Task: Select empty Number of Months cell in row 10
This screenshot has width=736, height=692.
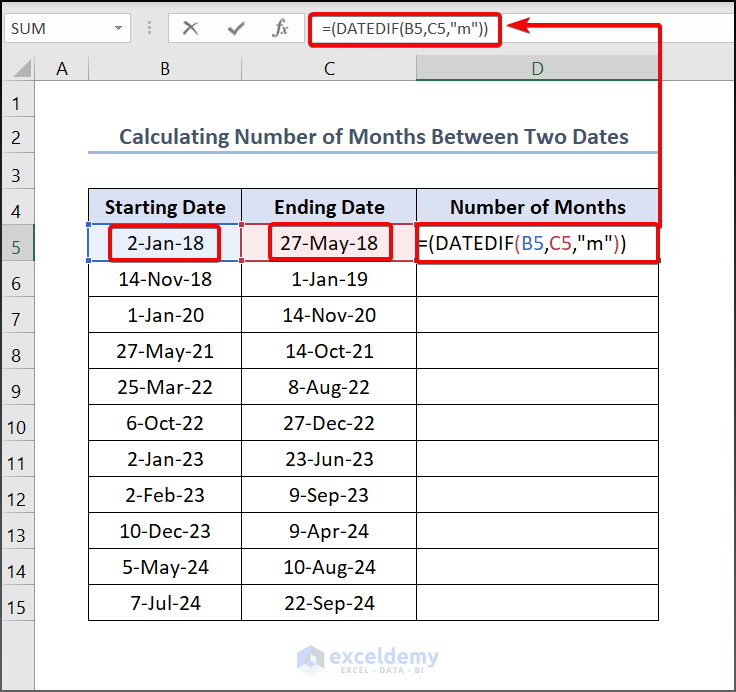Action: click(537, 423)
